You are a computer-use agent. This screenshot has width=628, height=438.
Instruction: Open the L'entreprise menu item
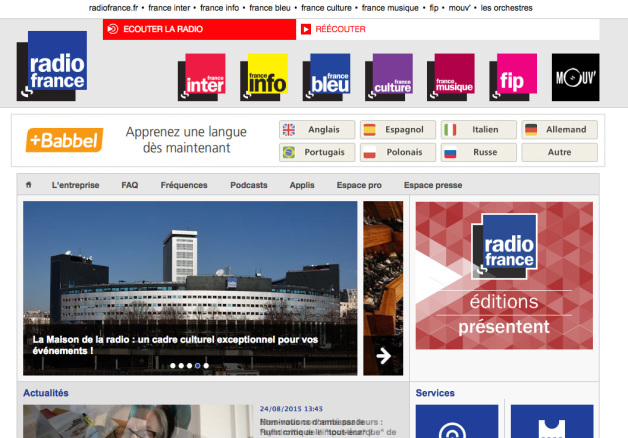[x=75, y=185]
